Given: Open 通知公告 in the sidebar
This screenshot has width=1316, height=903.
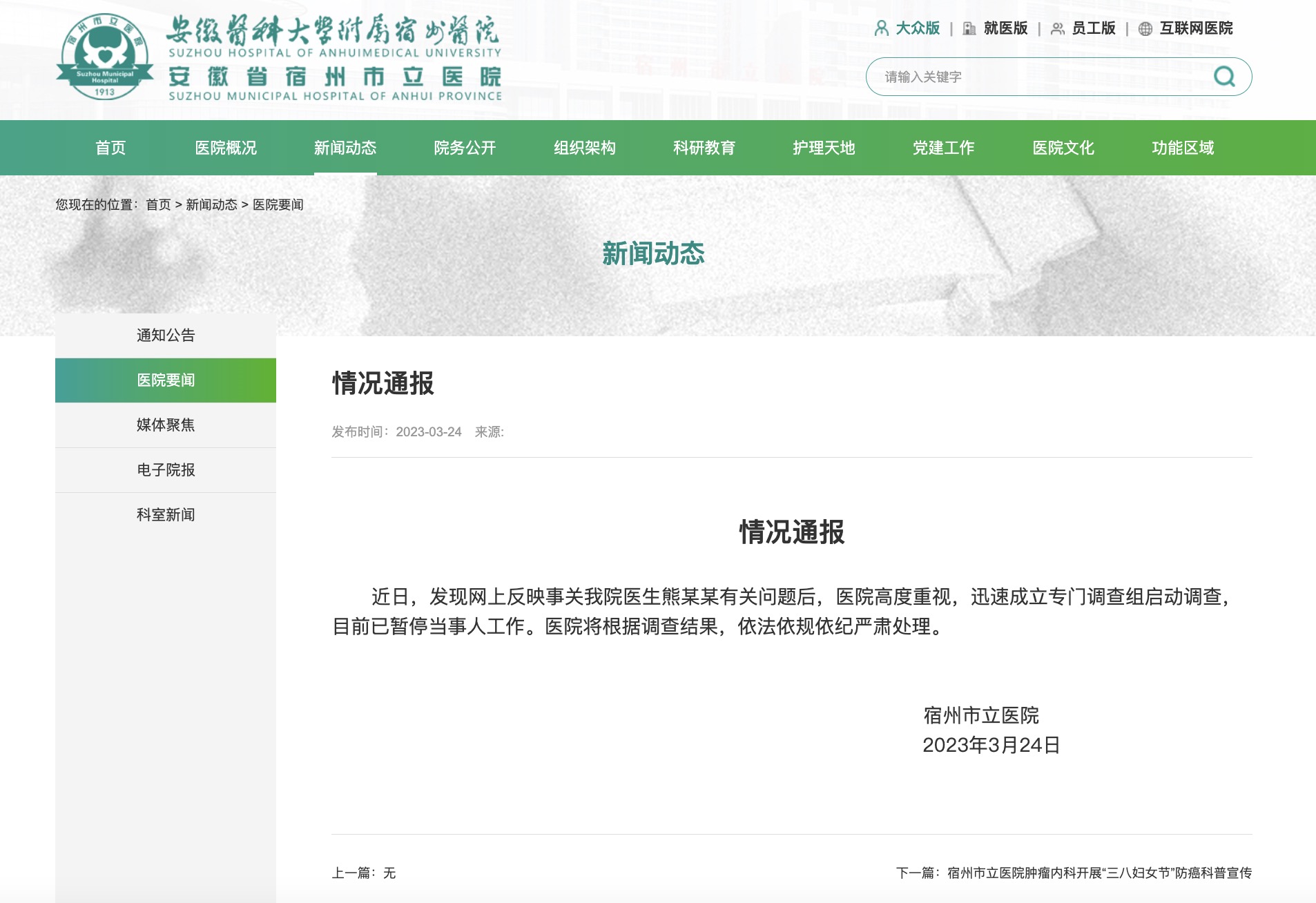Looking at the screenshot, I should tap(166, 336).
